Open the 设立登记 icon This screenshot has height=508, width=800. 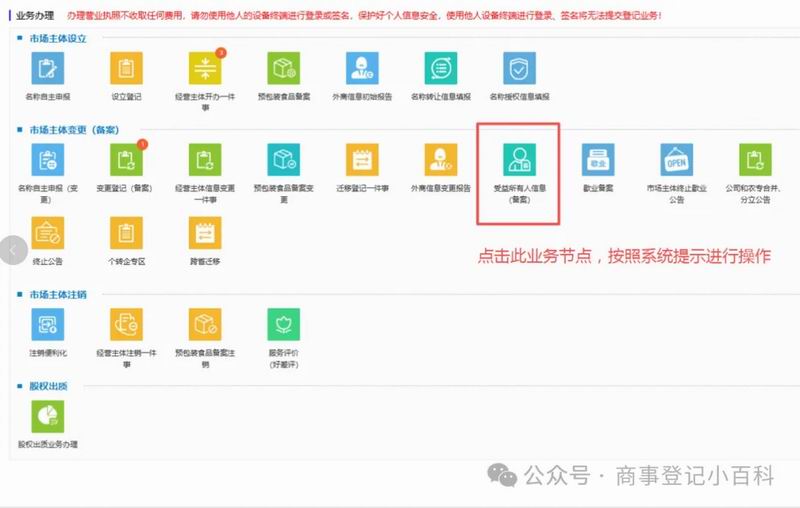(126, 68)
